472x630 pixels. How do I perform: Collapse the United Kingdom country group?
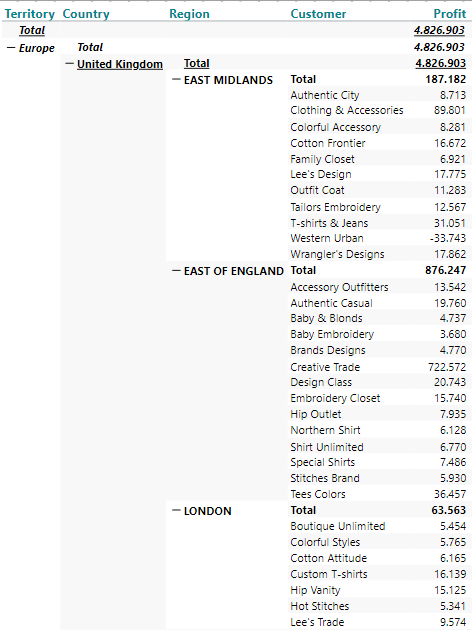coord(69,63)
